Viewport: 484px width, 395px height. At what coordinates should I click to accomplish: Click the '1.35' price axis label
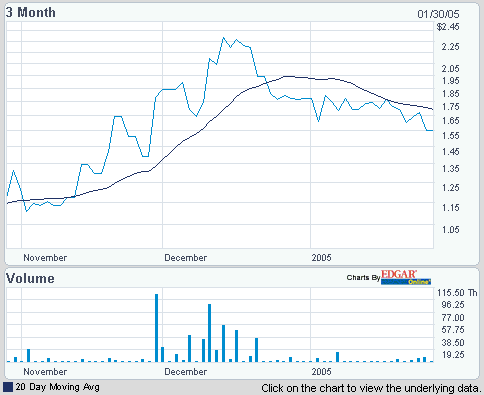pos(450,169)
